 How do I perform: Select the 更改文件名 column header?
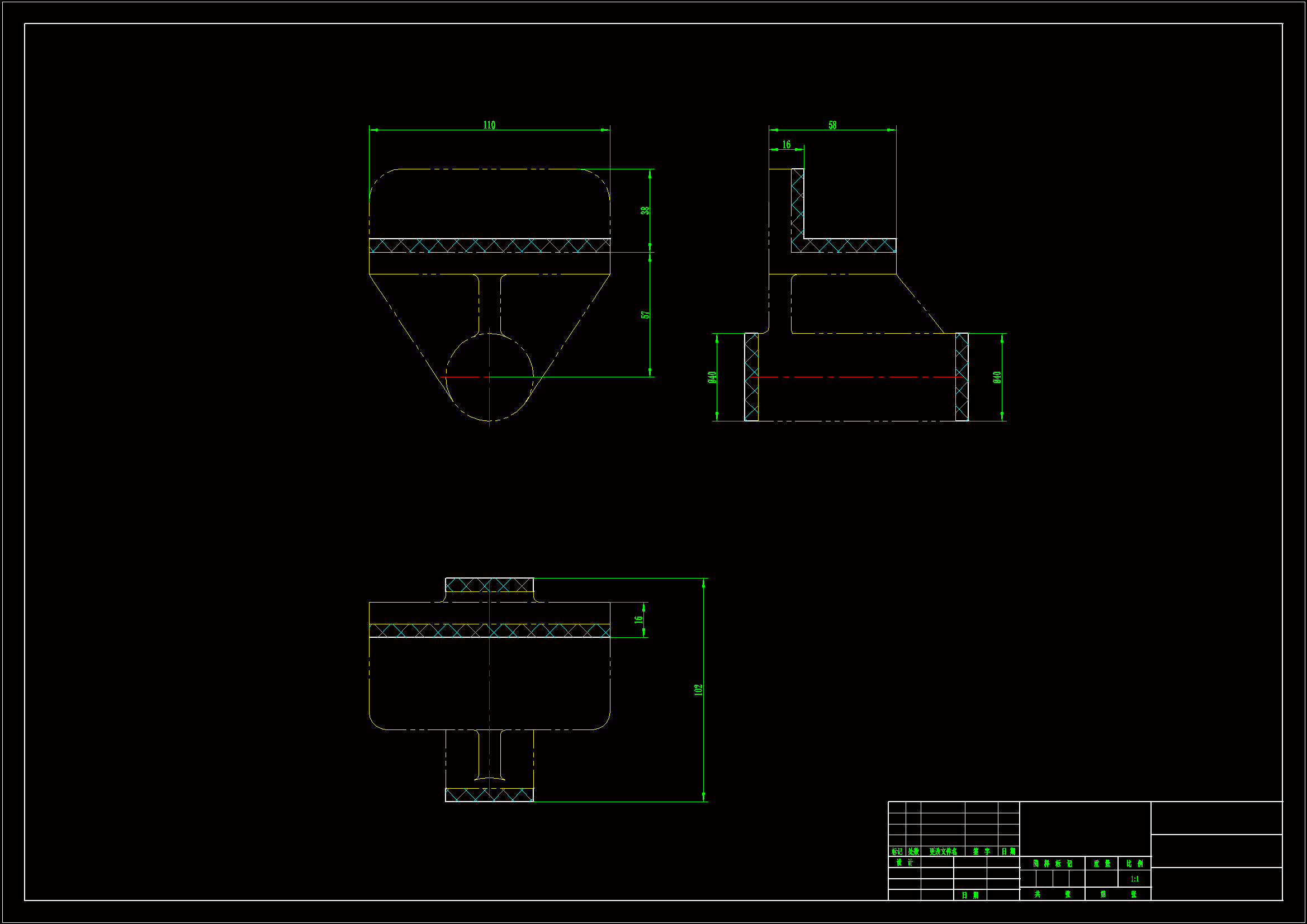tap(943, 851)
